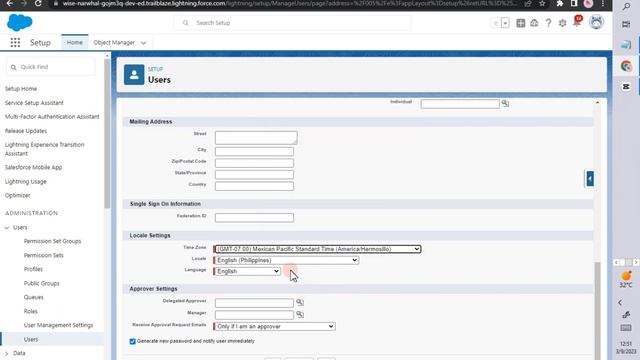Screen dimensions: 640x360
Task: Click the Delegated Approver field
Action: tap(254, 303)
